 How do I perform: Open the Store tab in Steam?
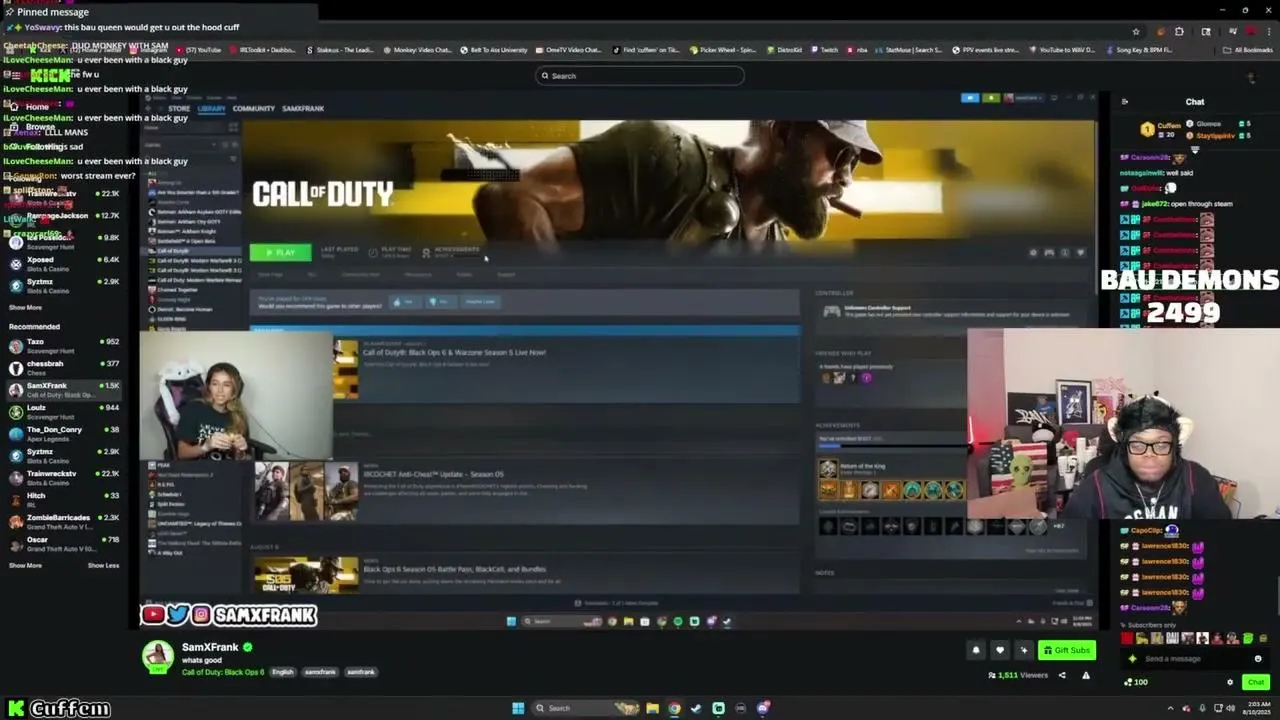pyautogui.click(x=179, y=108)
